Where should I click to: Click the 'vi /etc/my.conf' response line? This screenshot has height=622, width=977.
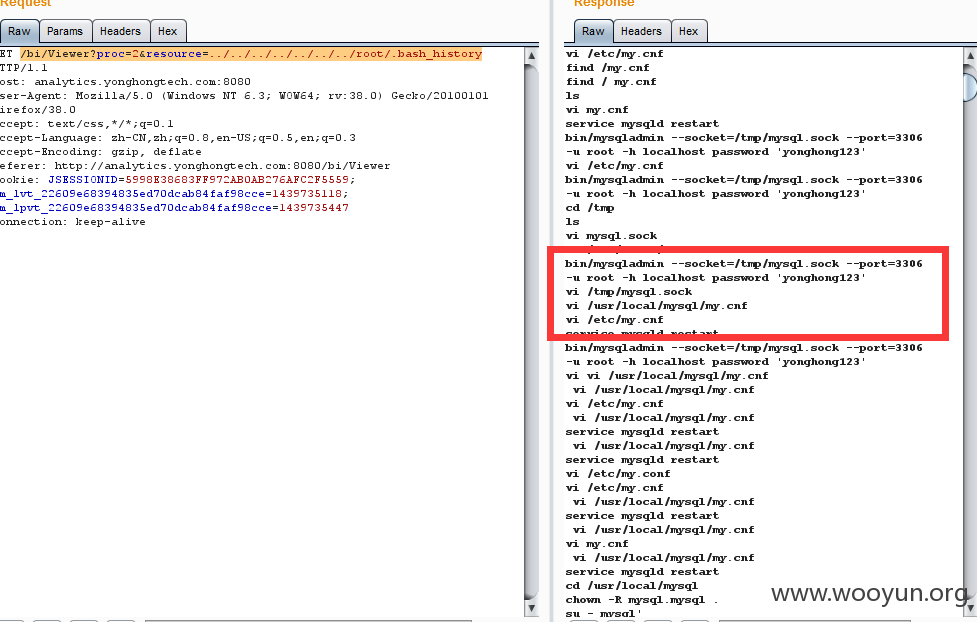[618, 474]
